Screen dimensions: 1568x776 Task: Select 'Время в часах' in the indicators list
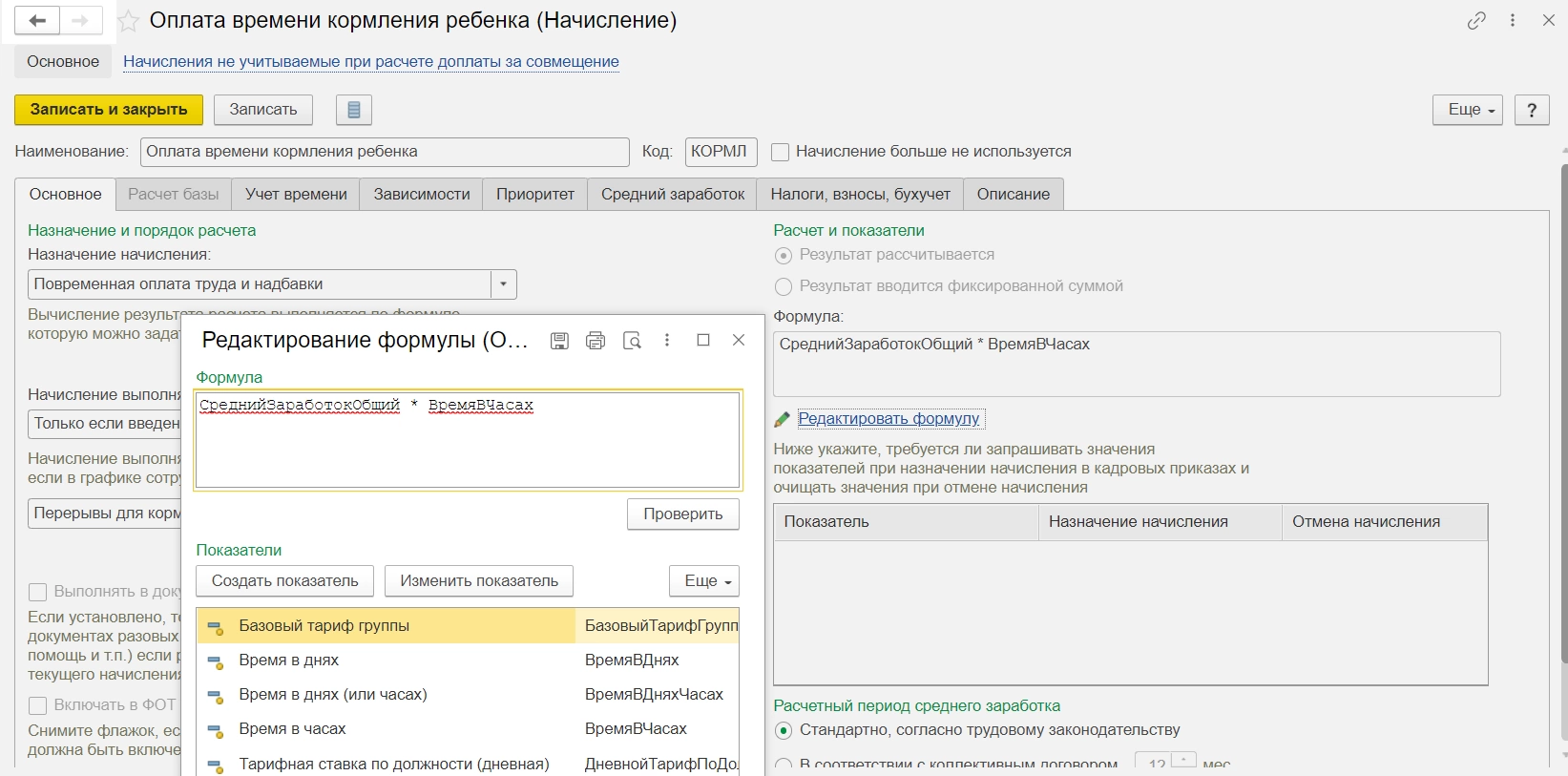click(x=292, y=729)
